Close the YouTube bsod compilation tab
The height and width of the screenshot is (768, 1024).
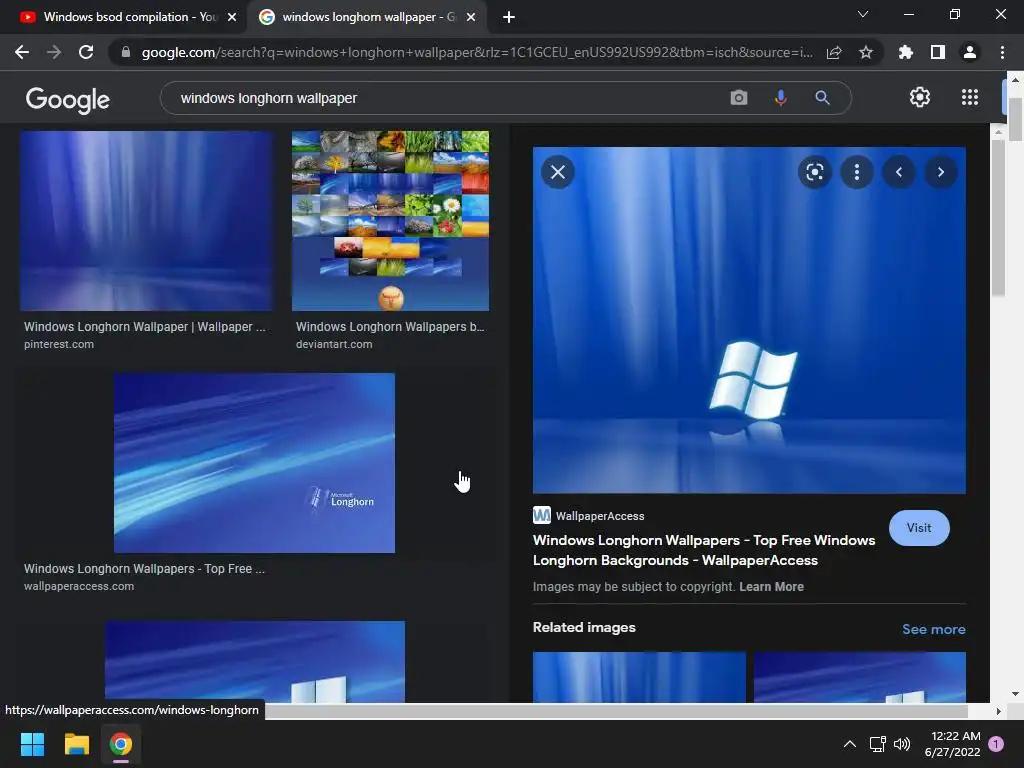pyautogui.click(x=232, y=18)
